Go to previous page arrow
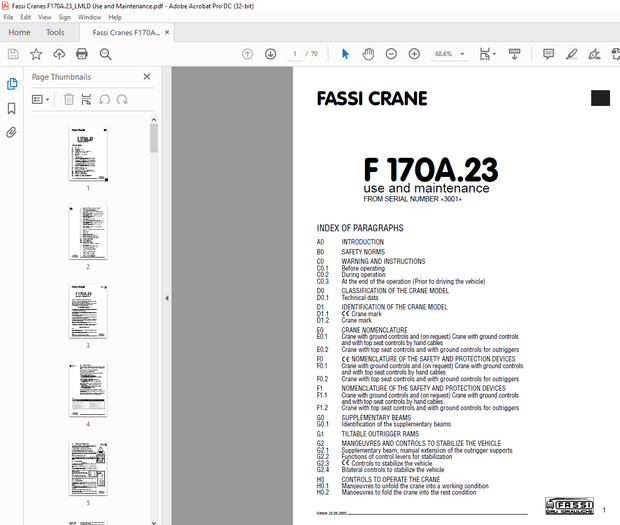 (x=248, y=54)
